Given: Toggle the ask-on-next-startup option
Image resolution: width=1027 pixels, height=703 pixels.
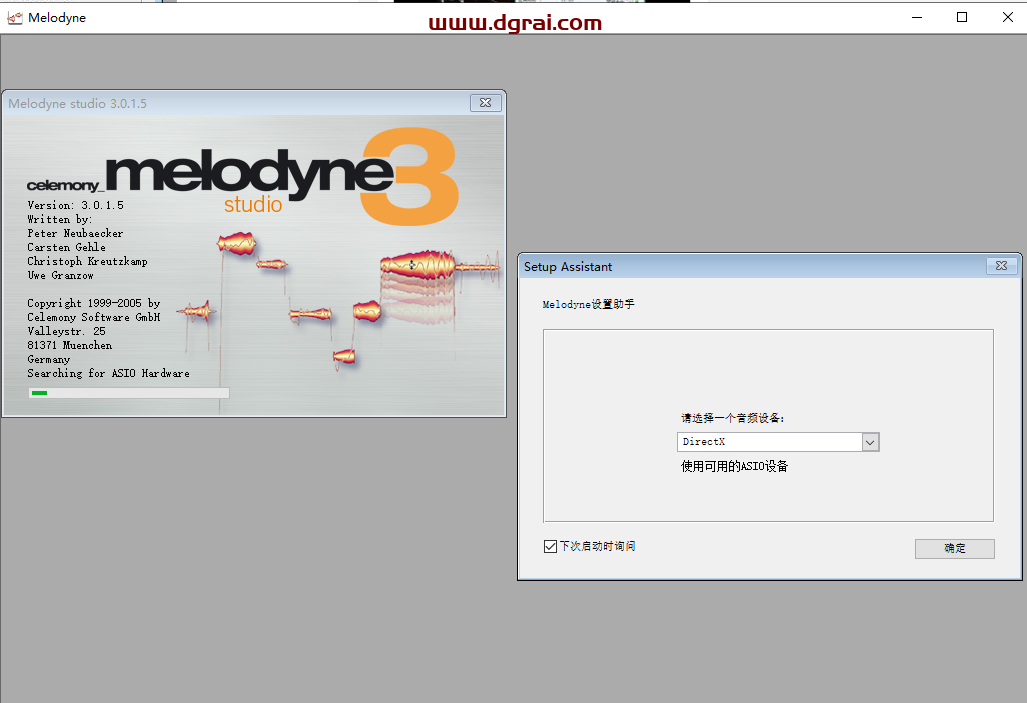Looking at the screenshot, I should (549, 545).
